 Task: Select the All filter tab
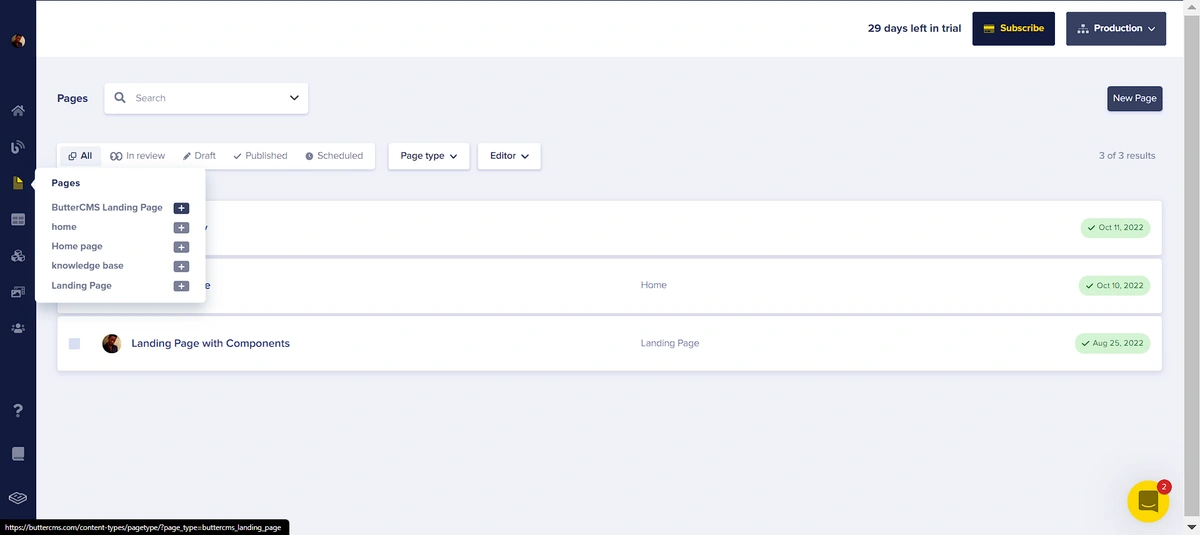pyautogui.click(x=80, y=156)
